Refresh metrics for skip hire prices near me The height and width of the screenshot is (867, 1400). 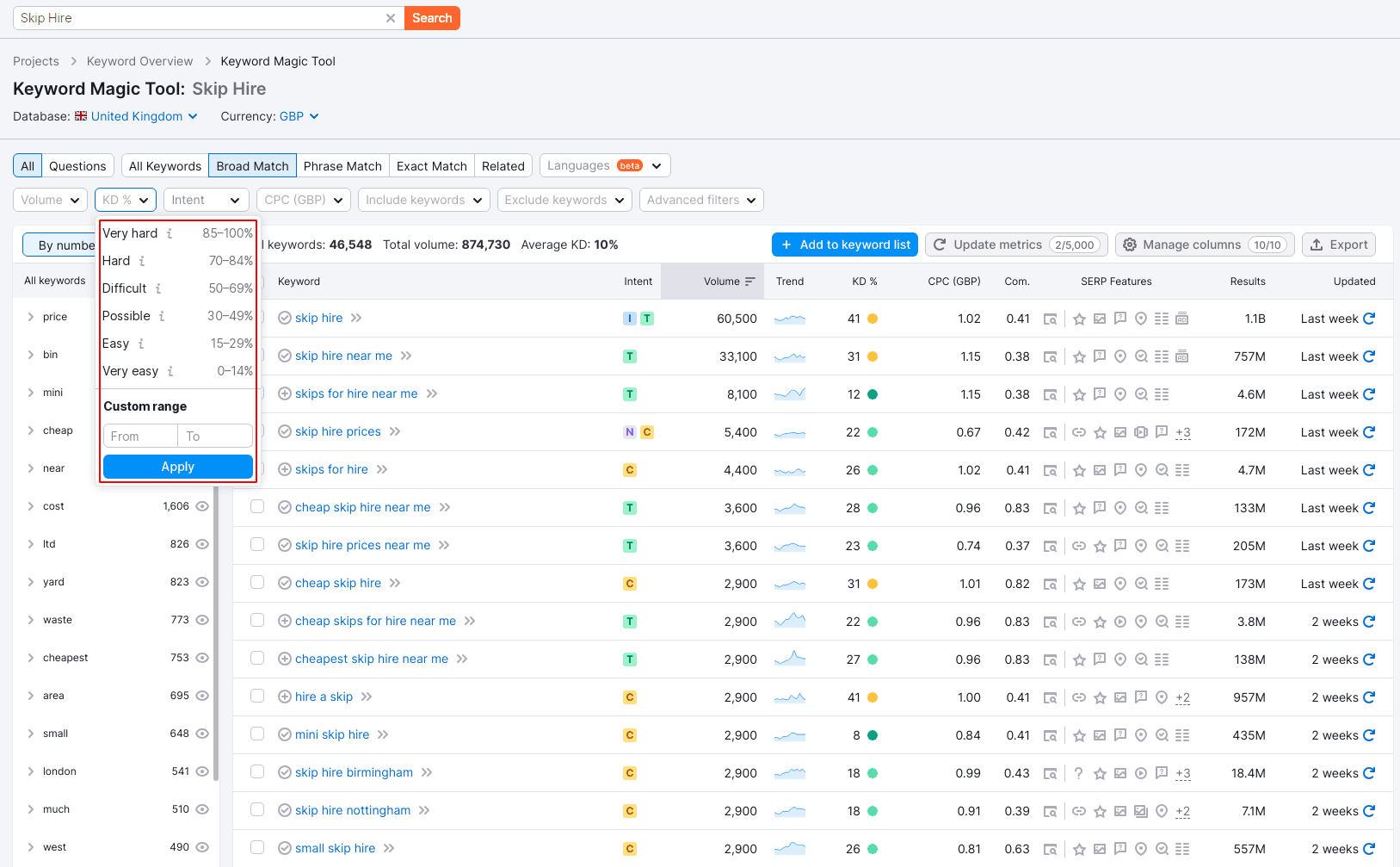pyautogui.click(x=1369, y=546)
